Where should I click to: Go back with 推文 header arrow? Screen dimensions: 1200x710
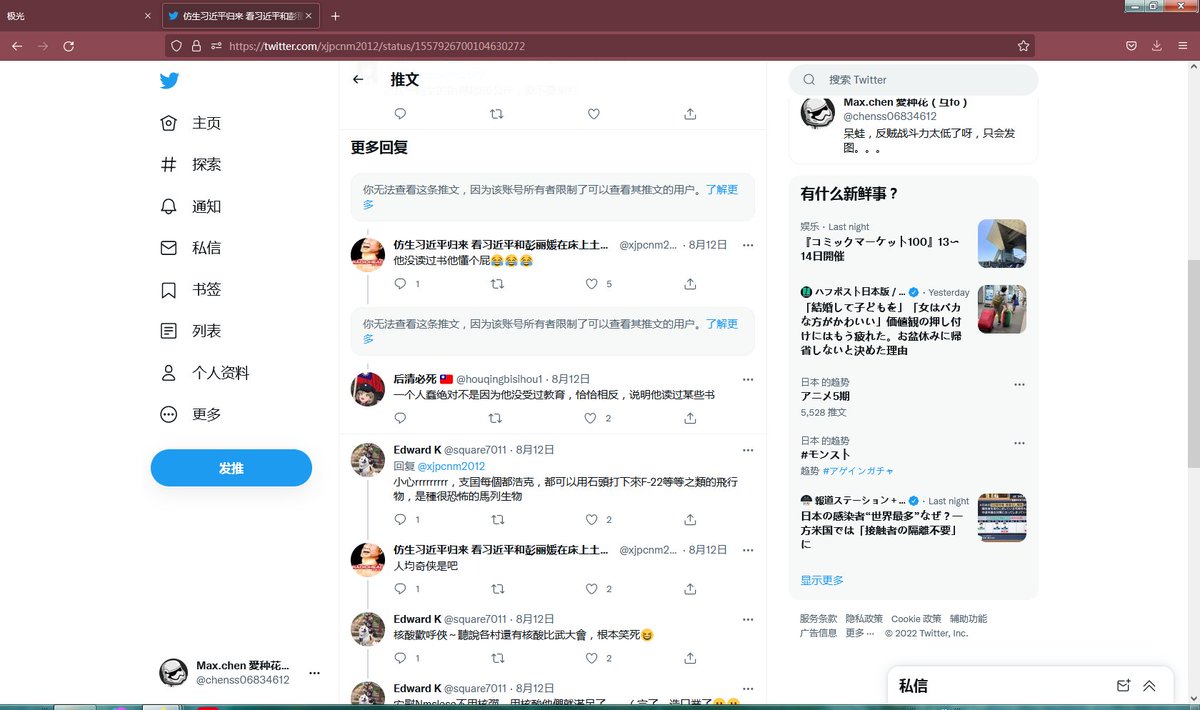(358, 80)
